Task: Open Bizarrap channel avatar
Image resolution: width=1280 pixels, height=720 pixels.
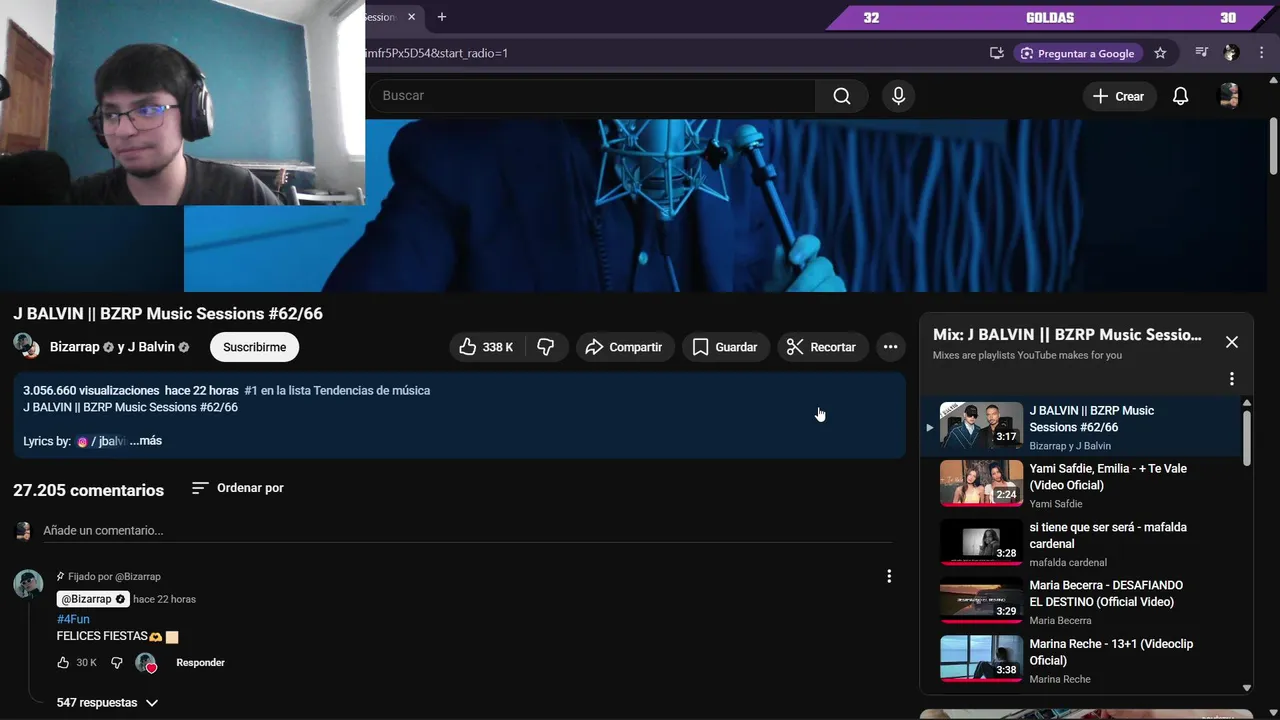Action: [26, 346]
